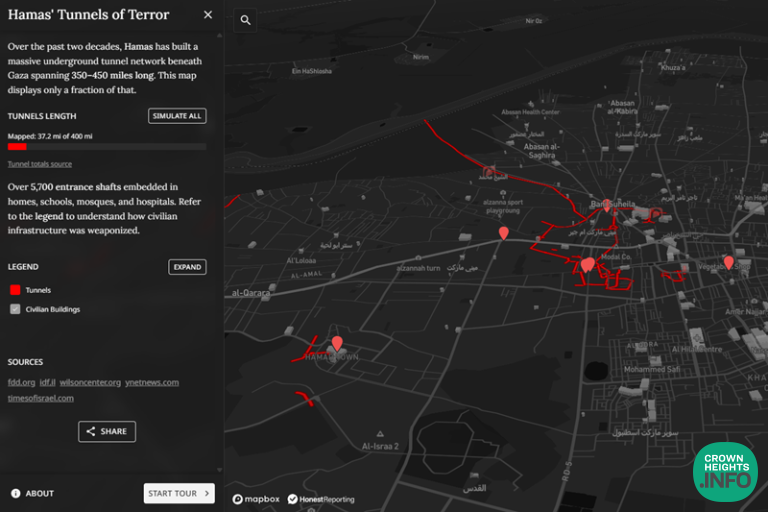This screenshot has height=512, width=768.
Task: Toggle the red Tunnels legend swatch
Action: point(15,290)
